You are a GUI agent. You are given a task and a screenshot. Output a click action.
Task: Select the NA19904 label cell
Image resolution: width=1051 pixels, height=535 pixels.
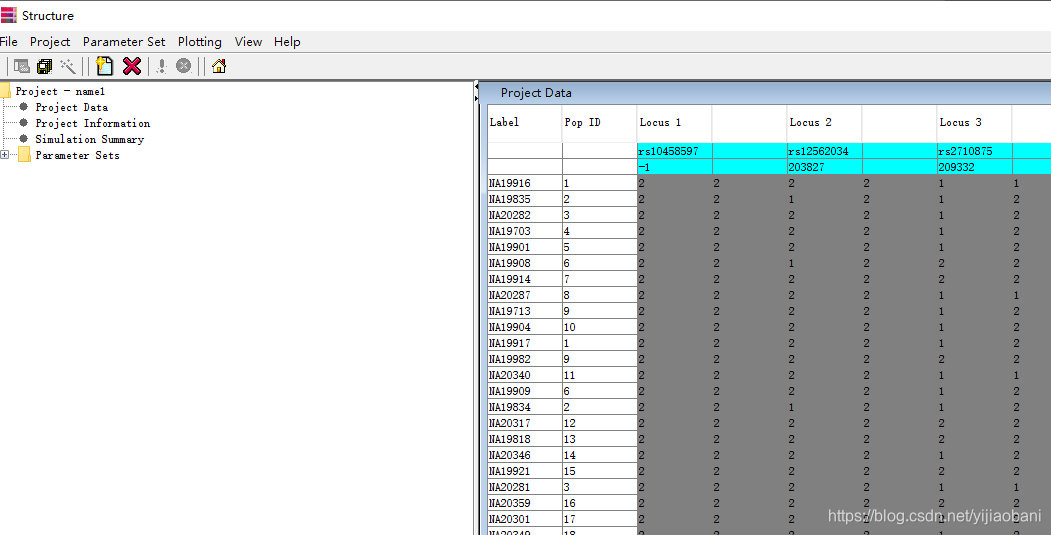click(x=525, y=327)
